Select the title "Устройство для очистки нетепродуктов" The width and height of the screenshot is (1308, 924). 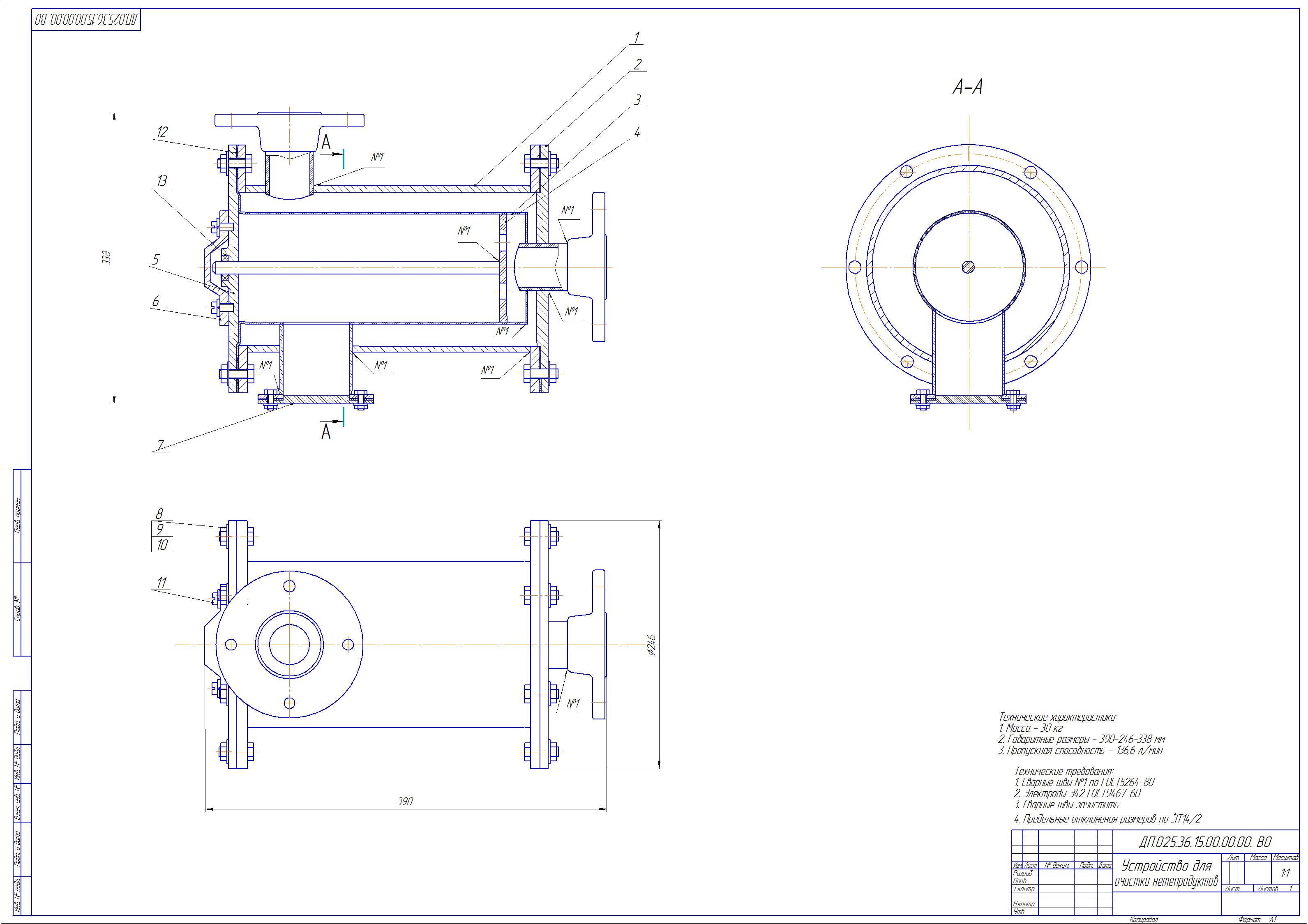tap(1166, 874)
